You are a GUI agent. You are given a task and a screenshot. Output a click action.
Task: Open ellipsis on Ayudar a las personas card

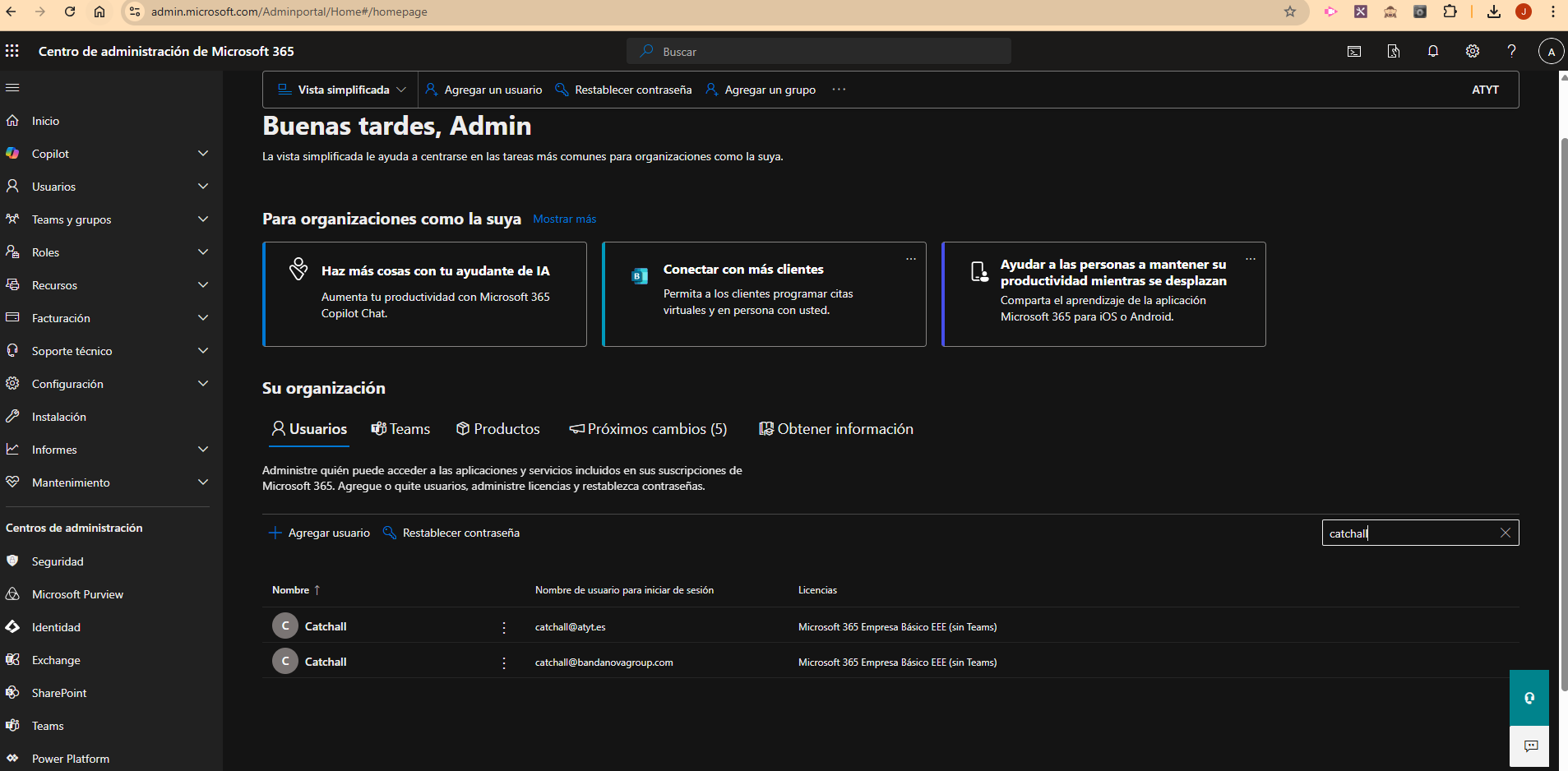tap(1251, 258)
